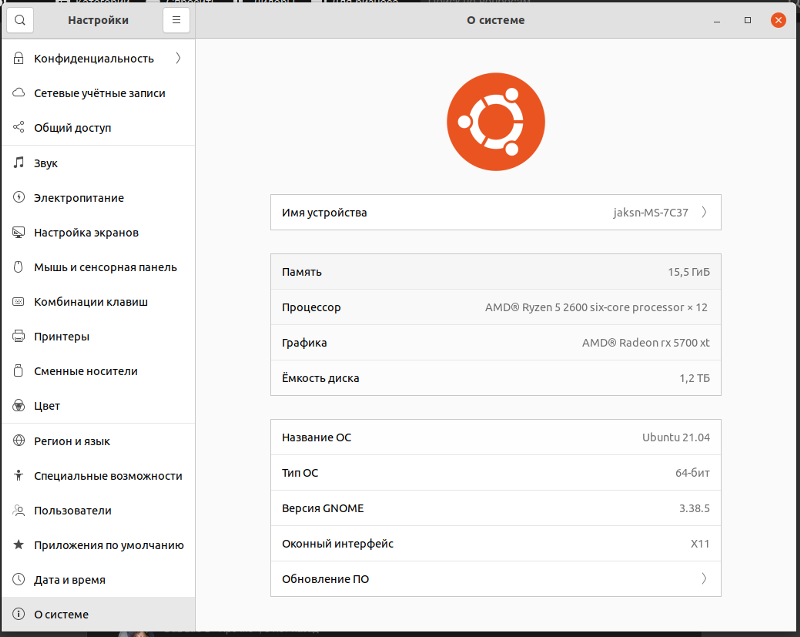Open the Пользователи panel

(x=98, y=510)
